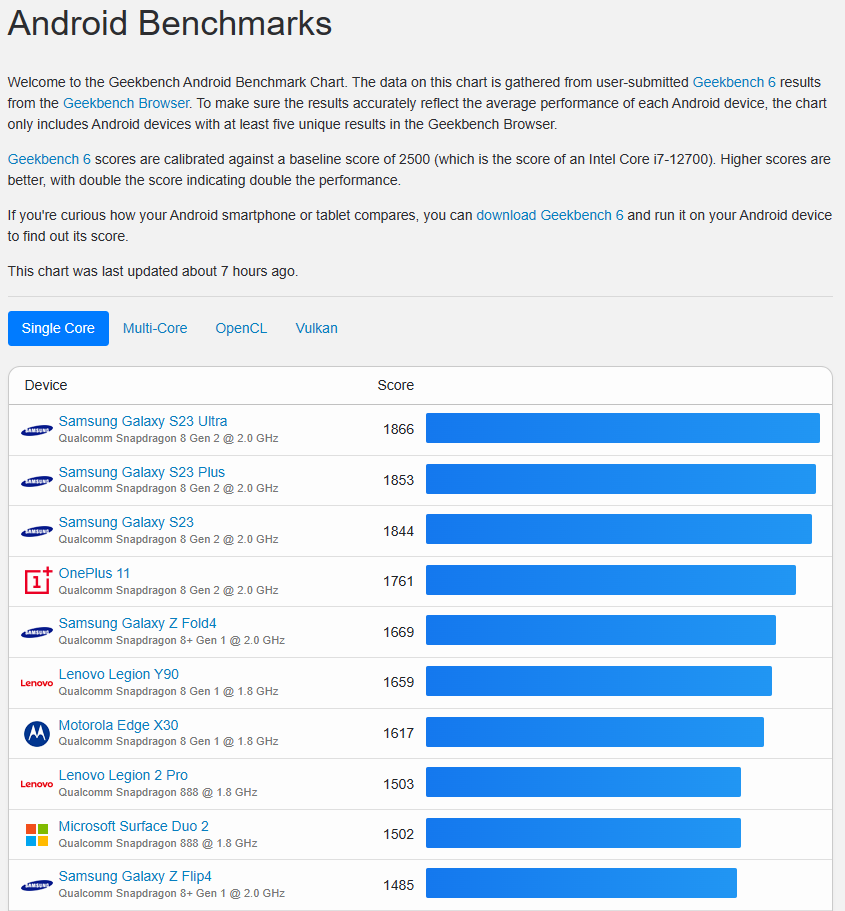The height and width of the screenshot is (911, 845).
Task: Click the score value 1617
Action: [x=399, y=733]
